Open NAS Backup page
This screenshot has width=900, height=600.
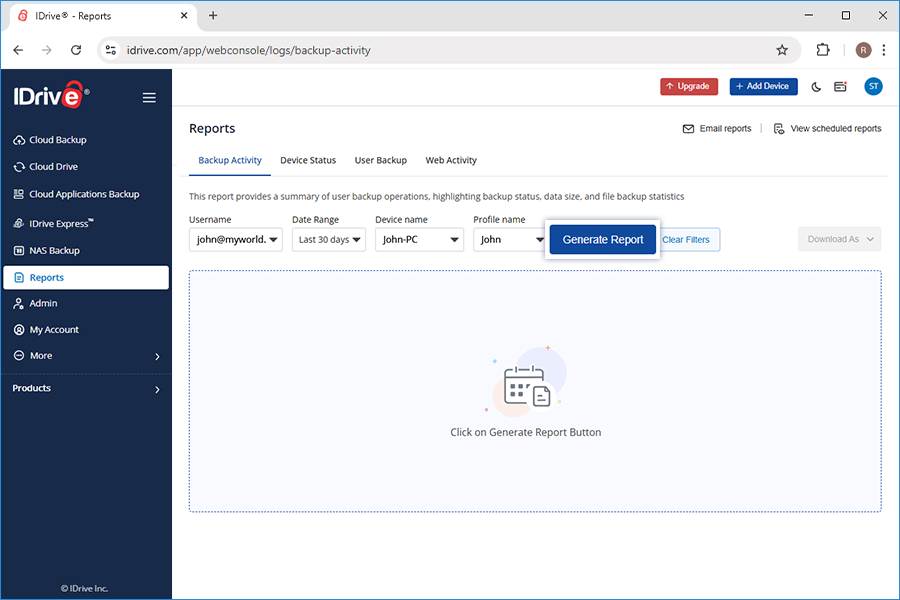pos(46,250)
